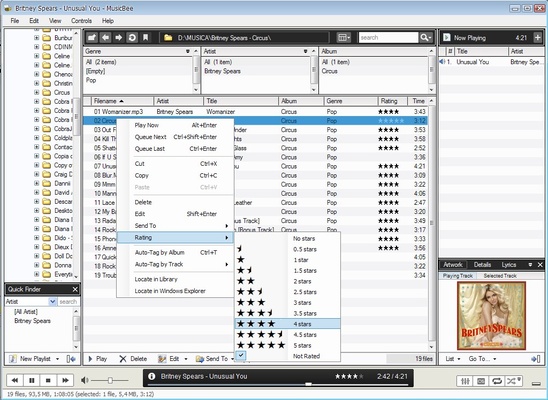The width and height of the screenshot is (548, 400).
Task: Set rating to 2.5 stars
Action: tap(288, 292)
